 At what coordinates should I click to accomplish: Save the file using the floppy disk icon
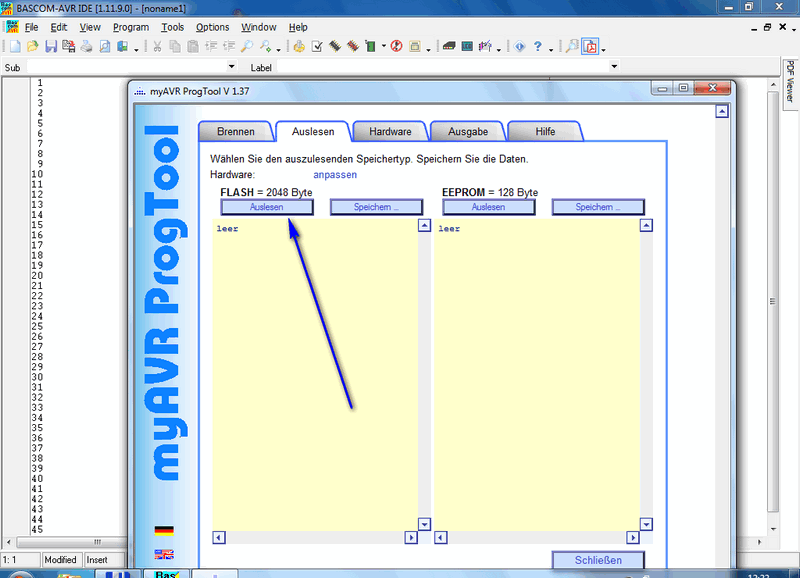(x=51, y=46)
